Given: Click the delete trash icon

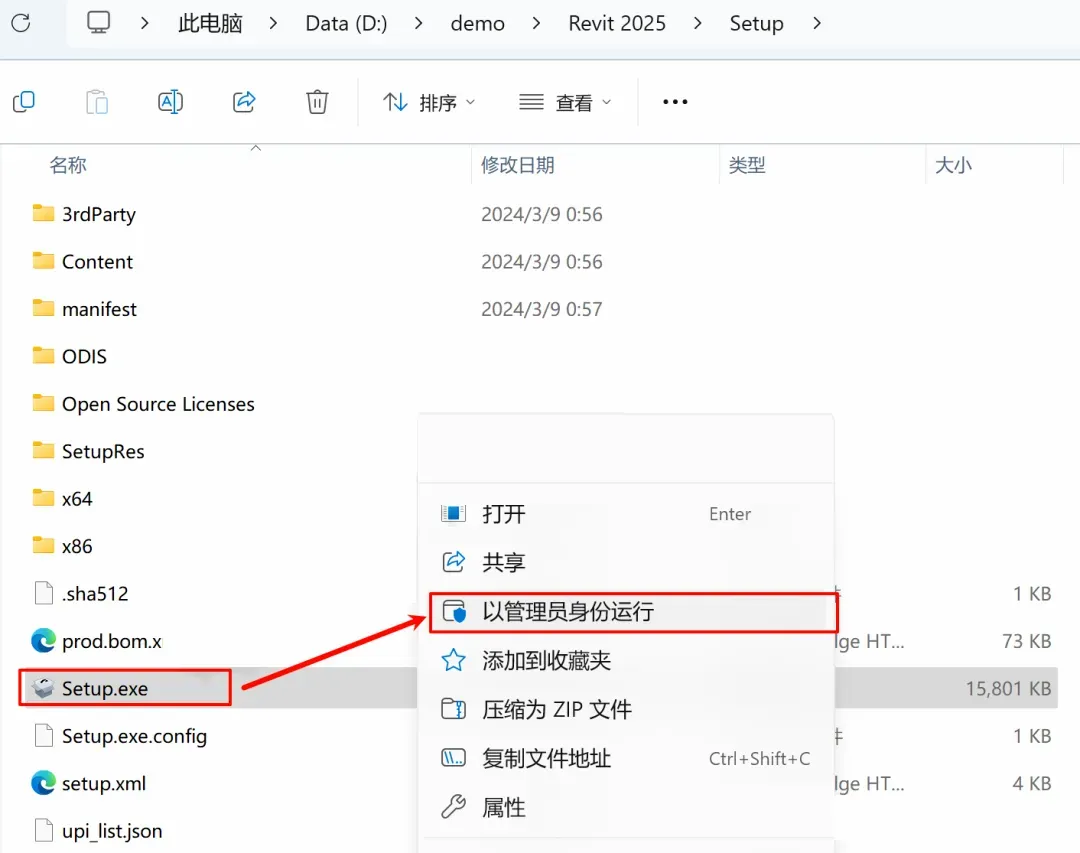Looking at the screenshot, I should [317, 102].
